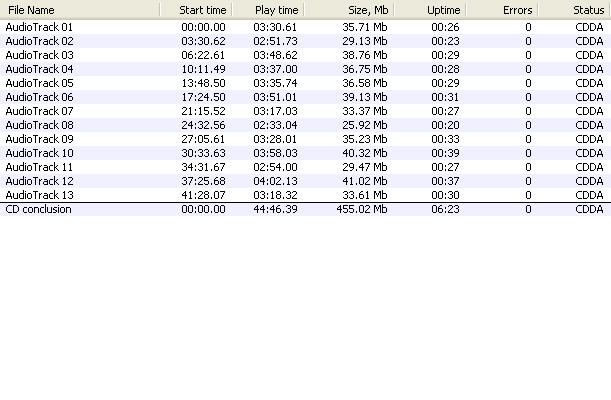Screen dimensions: 611x400
Task: Select the AudioTrack 01 row
Action: tap(40, 27)
